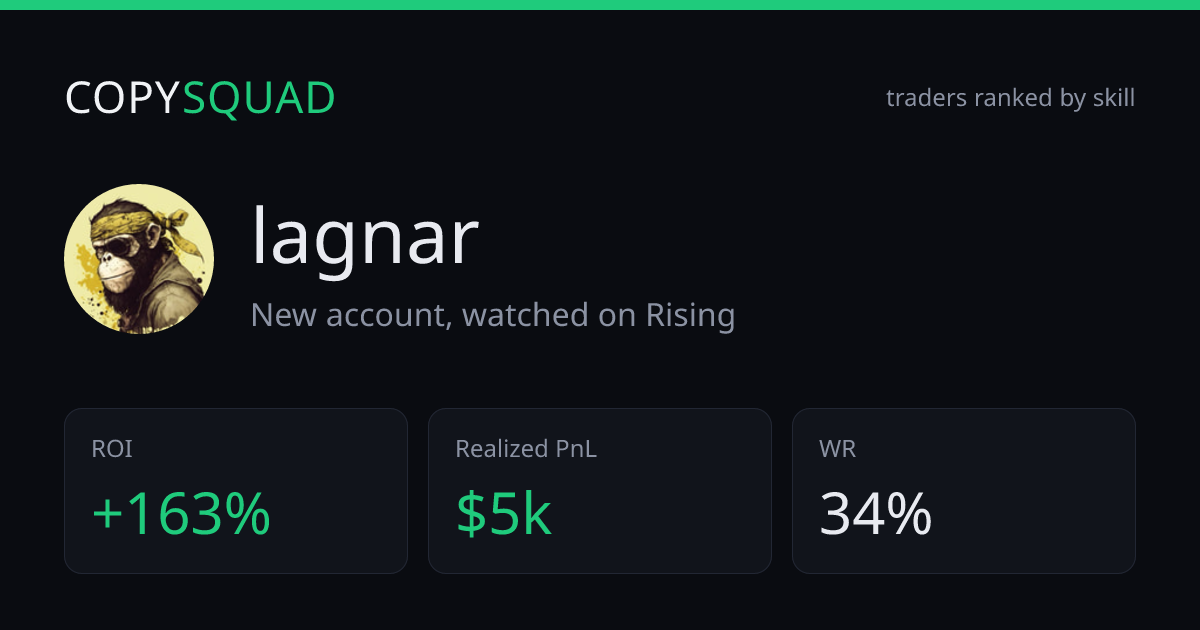The height and width of the screenshot is (630, 1200).
Task: Select the trader name lagnar
Action: 365,237
